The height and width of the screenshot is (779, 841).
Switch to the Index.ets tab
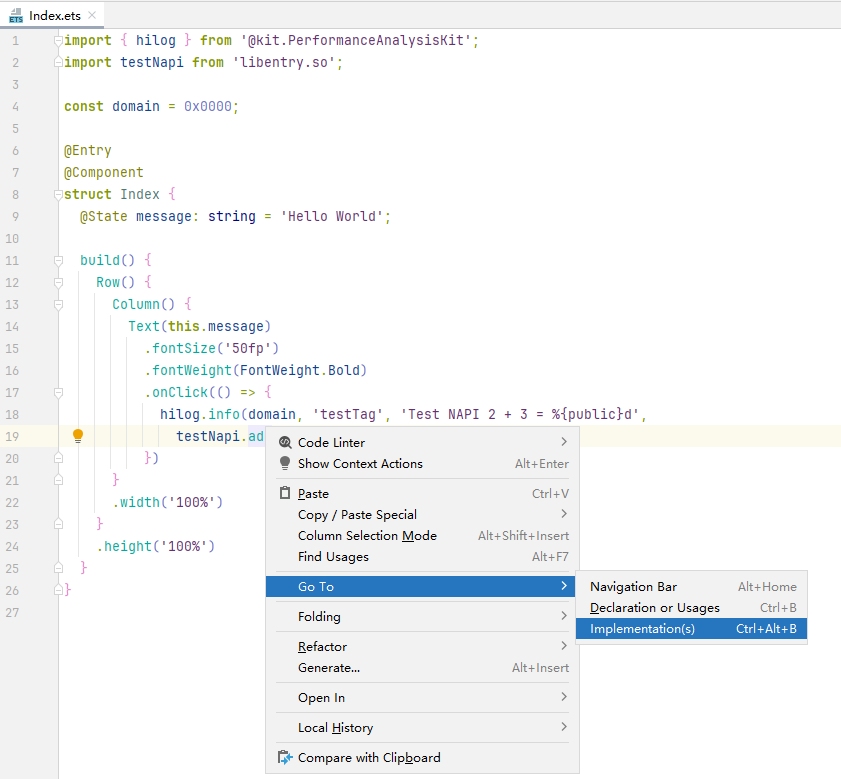coord(54,16)
